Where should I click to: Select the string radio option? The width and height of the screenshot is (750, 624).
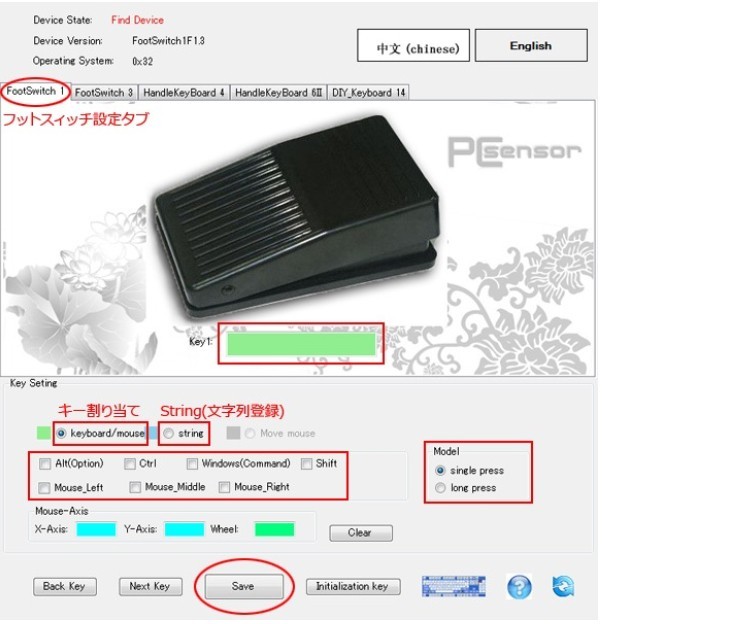pos(168,433)
